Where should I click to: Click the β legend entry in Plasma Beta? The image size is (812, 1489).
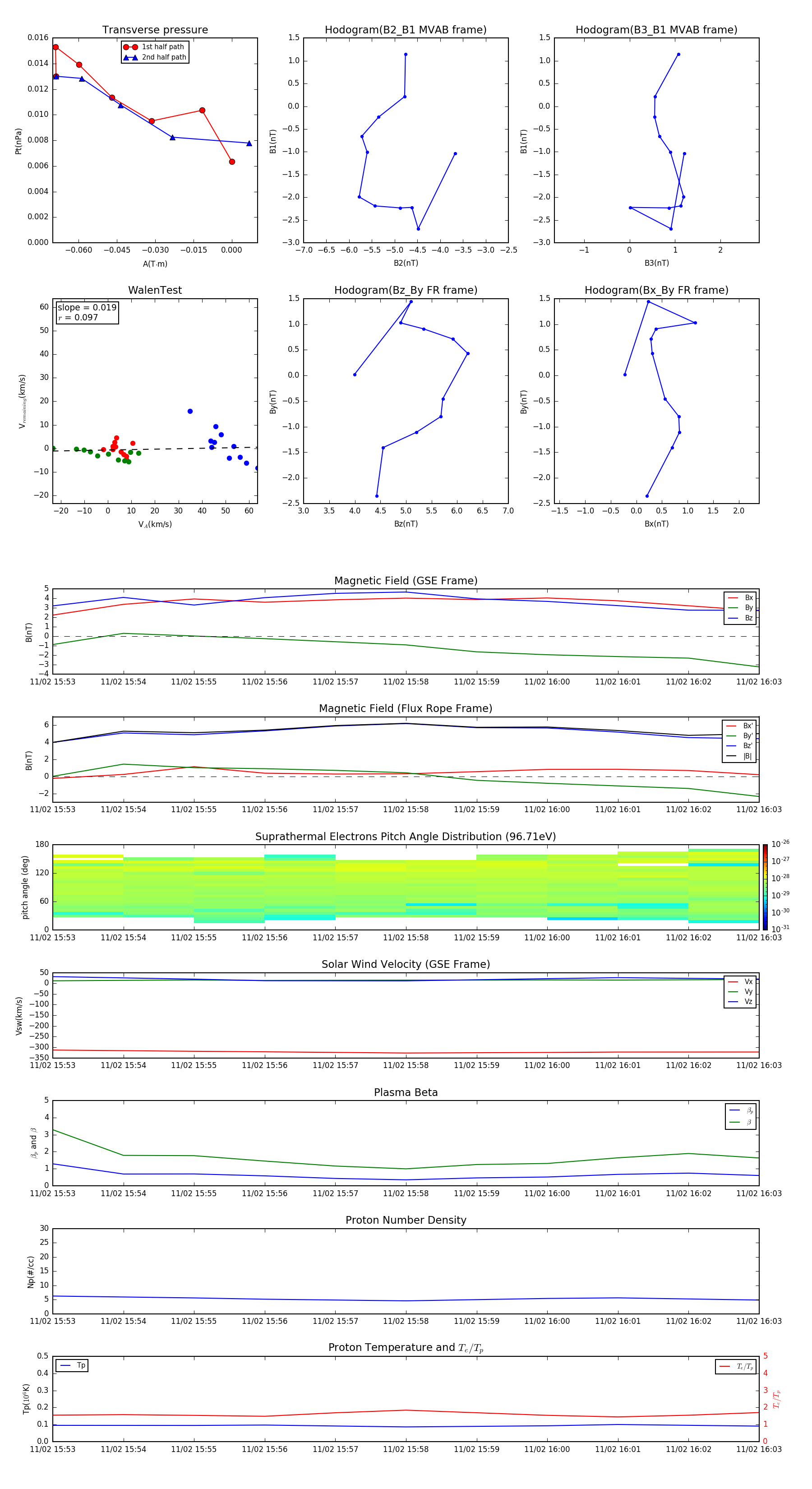(x=741, y=1122)
